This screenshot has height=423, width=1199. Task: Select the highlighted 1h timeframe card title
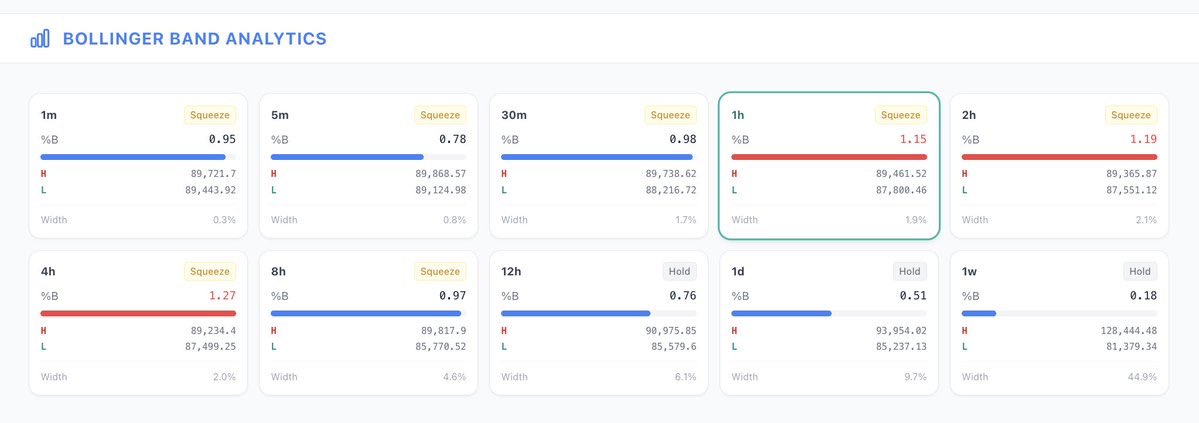738,116
